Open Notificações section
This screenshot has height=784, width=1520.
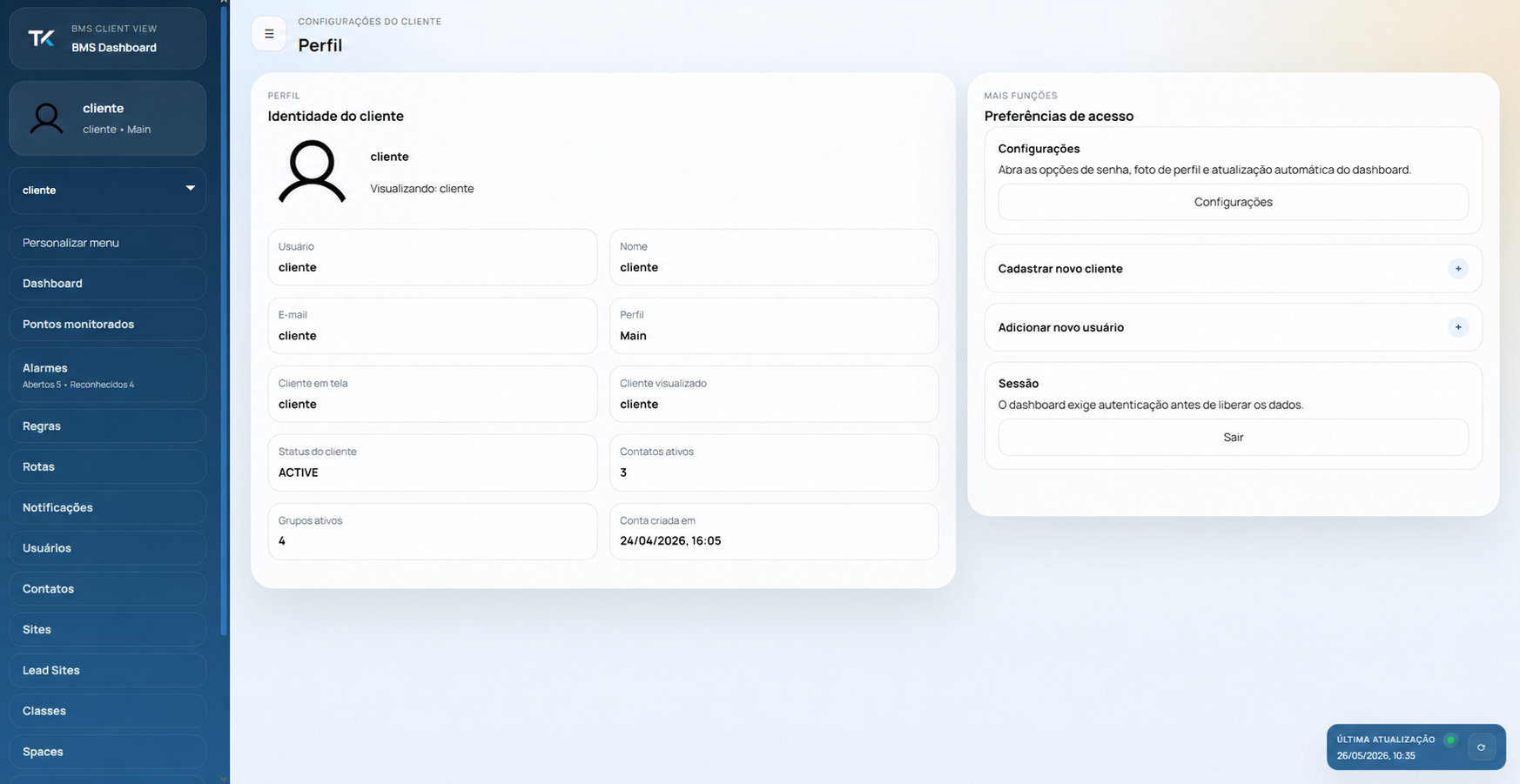[108, 507]
